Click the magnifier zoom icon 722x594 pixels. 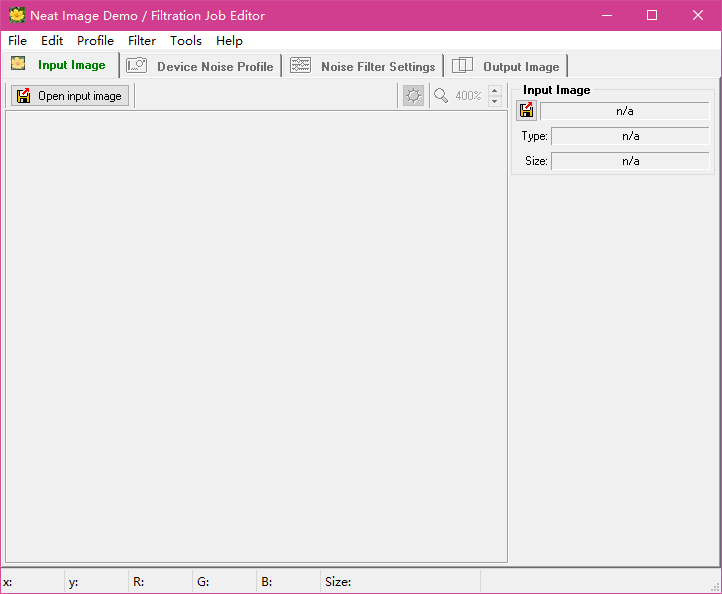pos(441,96)
